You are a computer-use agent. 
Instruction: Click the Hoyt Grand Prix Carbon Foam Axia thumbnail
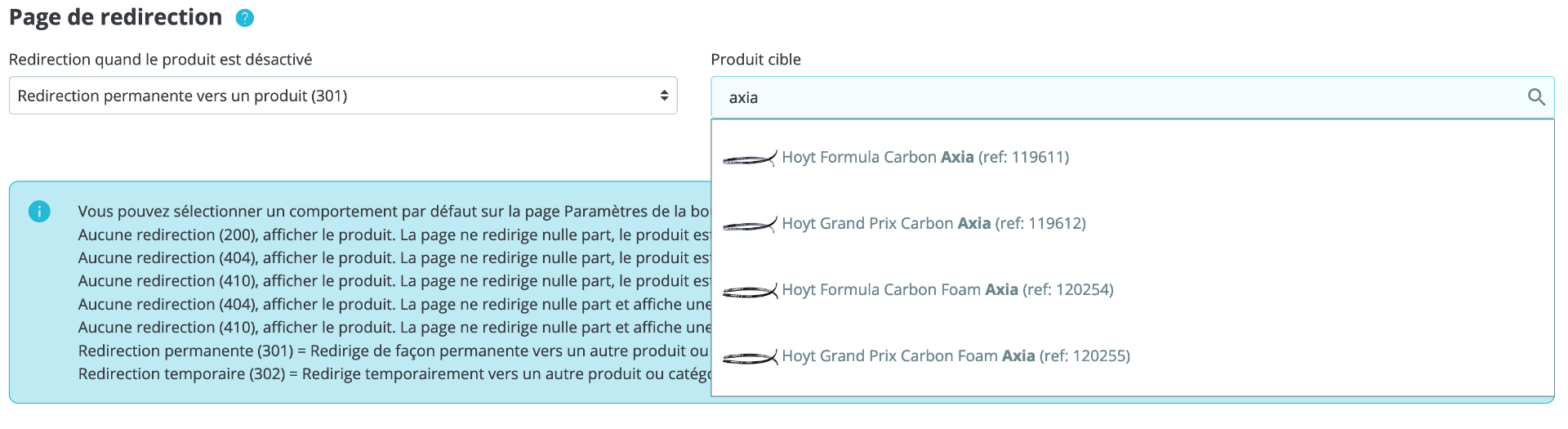750,356
